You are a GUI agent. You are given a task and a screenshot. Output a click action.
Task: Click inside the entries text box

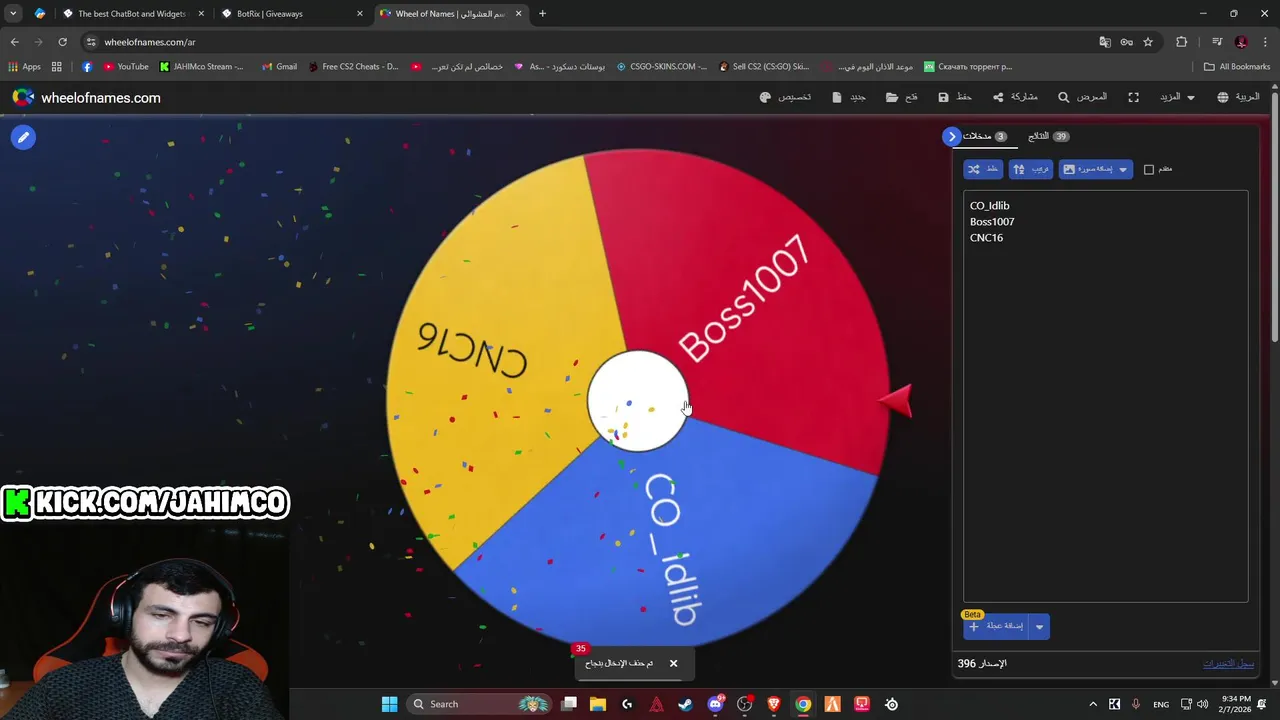tap(1105, 396)
